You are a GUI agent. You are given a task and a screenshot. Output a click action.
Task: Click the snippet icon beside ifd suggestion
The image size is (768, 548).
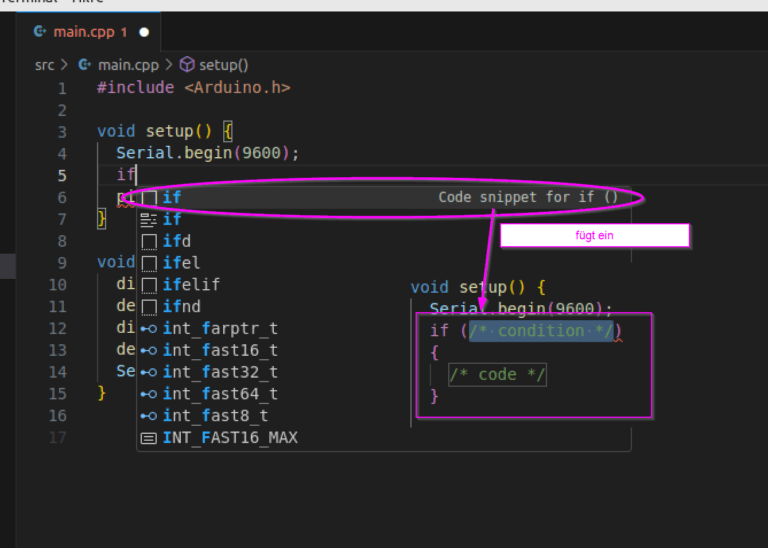point(149,241)
